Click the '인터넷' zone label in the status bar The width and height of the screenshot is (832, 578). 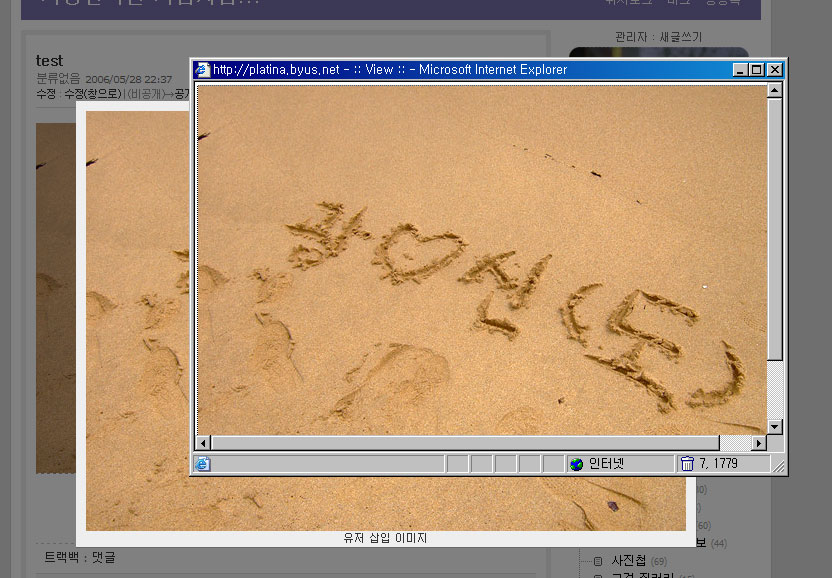606,464
